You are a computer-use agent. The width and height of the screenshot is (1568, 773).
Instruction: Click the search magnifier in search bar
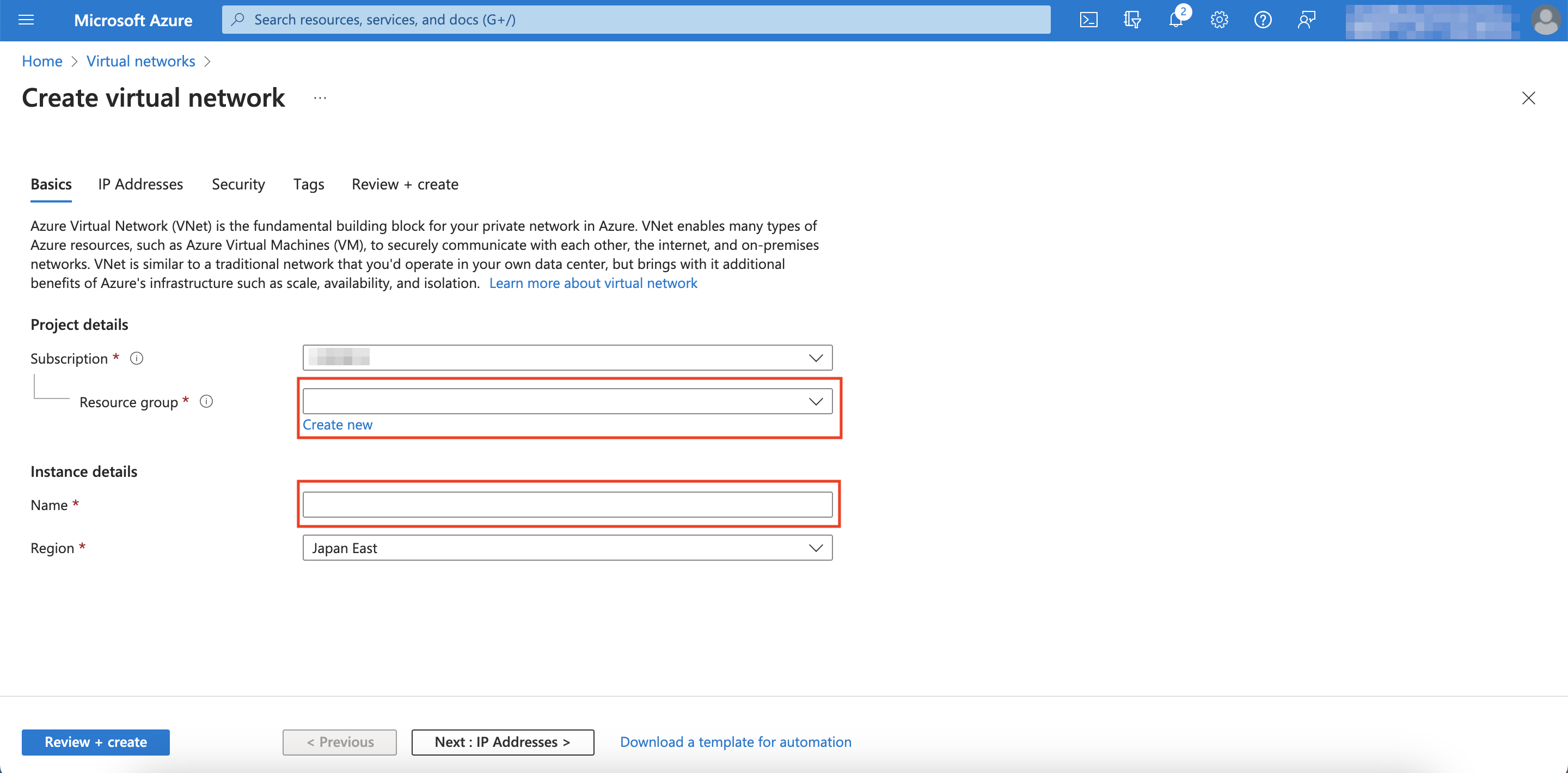pos(238,20)
